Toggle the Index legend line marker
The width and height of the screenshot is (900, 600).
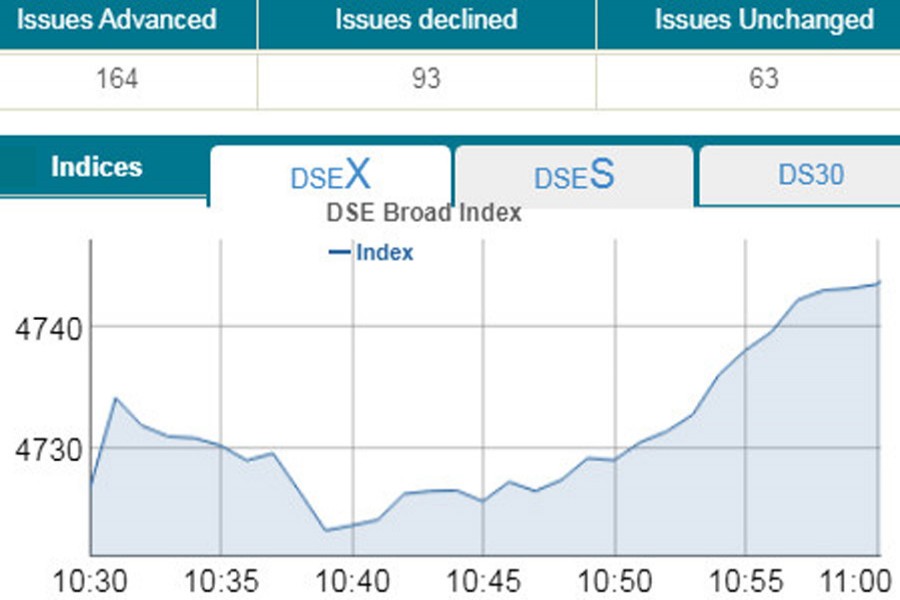coord(339,253)
